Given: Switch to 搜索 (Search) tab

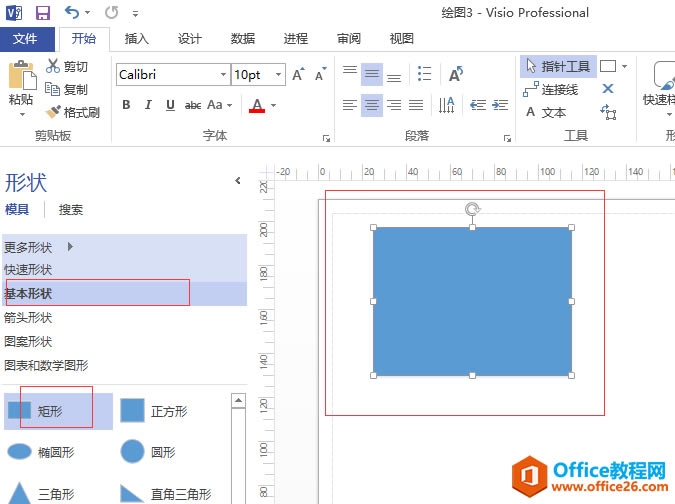Looking at the screenshot, I should point(71,210).
